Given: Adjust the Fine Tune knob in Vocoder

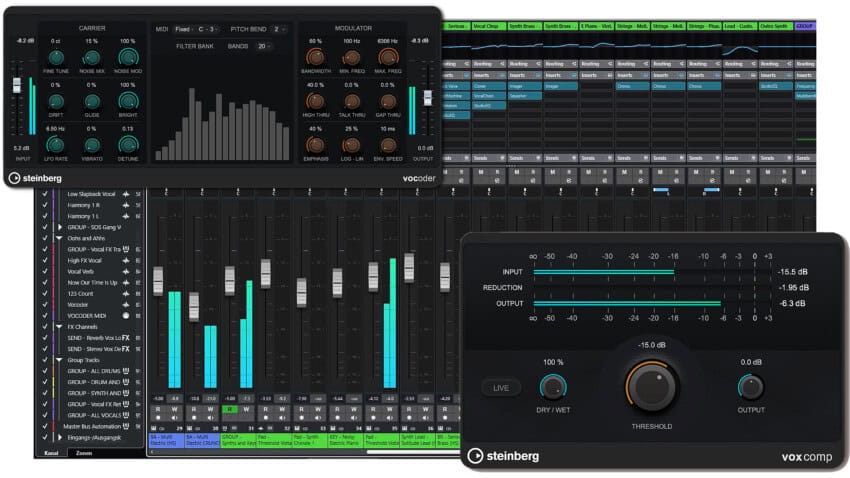Looking at the screenshot, I should pyautogui.click(x=56, y=57).
